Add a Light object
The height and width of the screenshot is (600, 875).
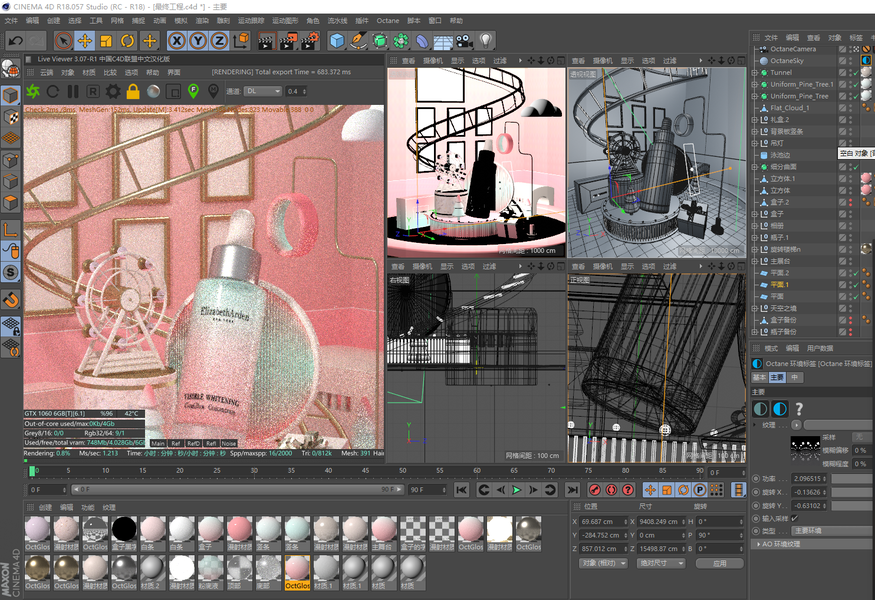(485, 41)
